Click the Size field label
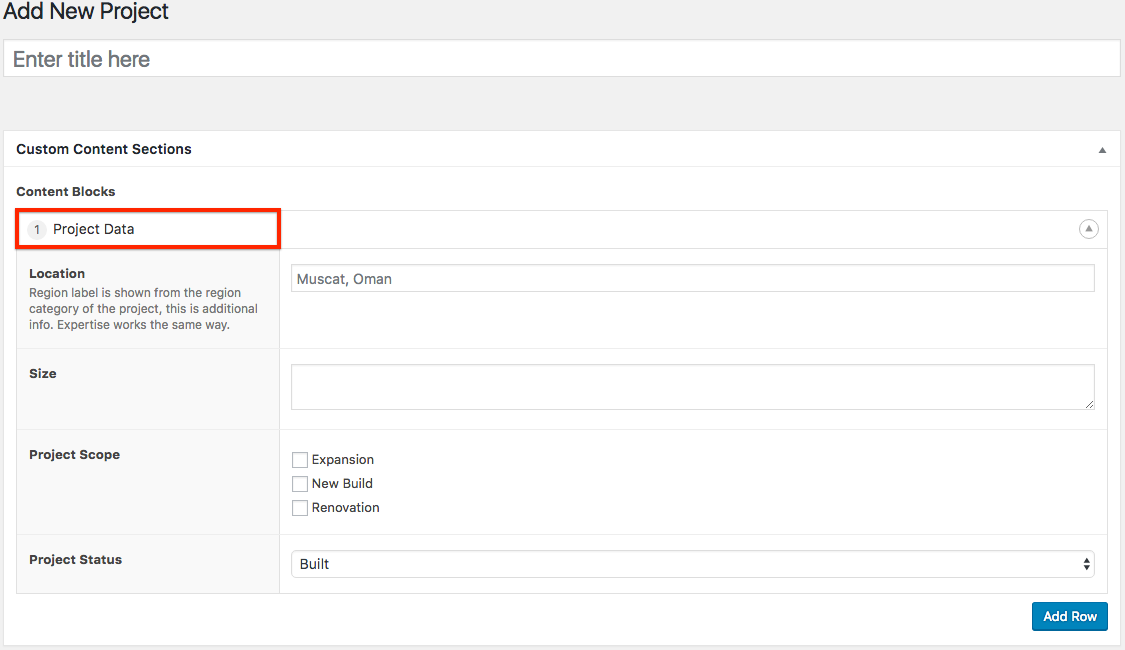This screenshot has height=650, width=1125. click(x=43, y=373)
